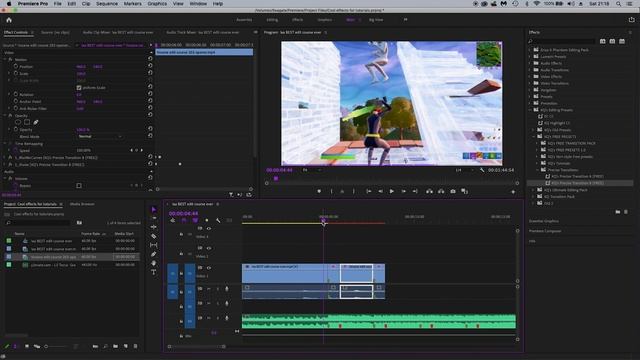Image resolution: width=640 pixels, height=360 pixels.
Task: Select the Ripple Edit tool
Action: point(153,227)
